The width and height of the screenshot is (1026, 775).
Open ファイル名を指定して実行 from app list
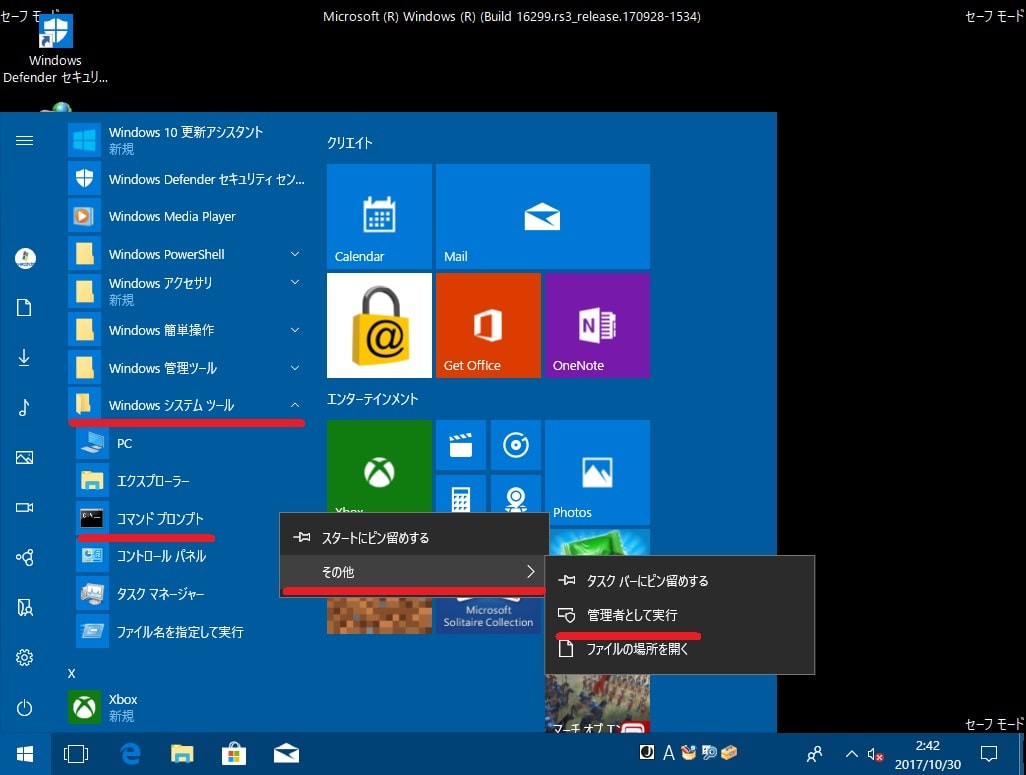(190, 632)
